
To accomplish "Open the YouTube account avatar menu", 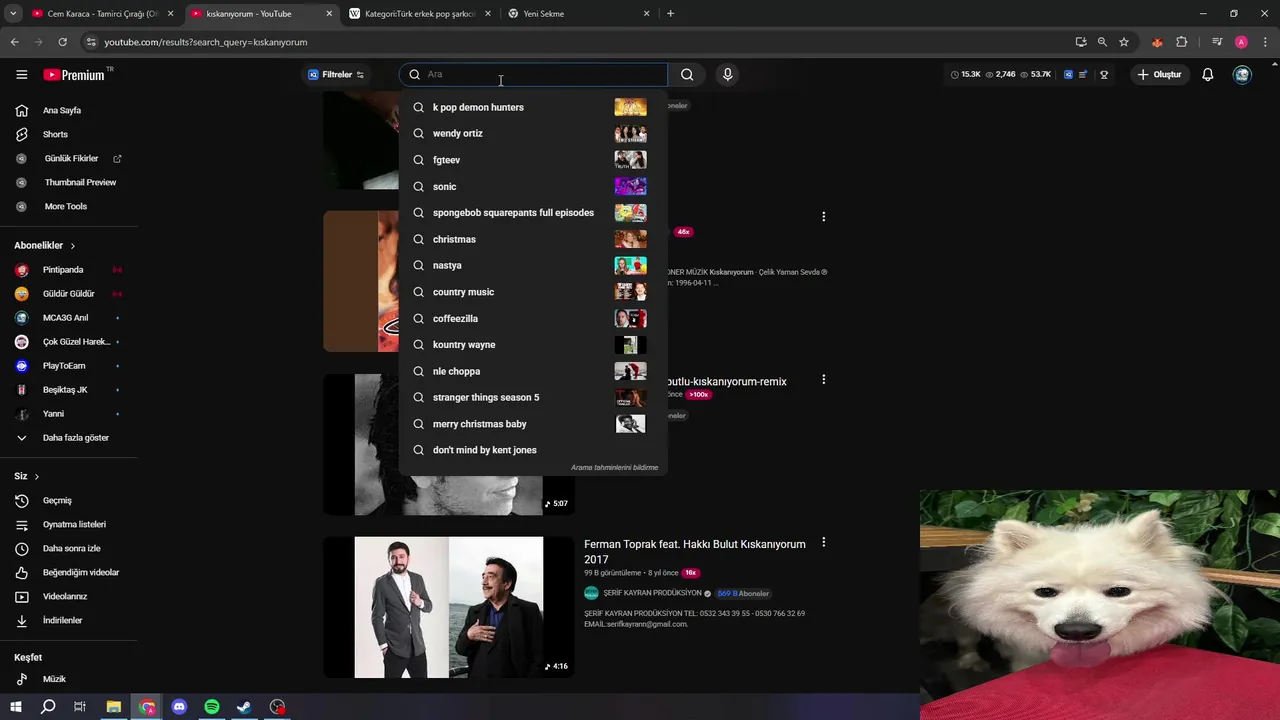I will tap(1242, 74).
